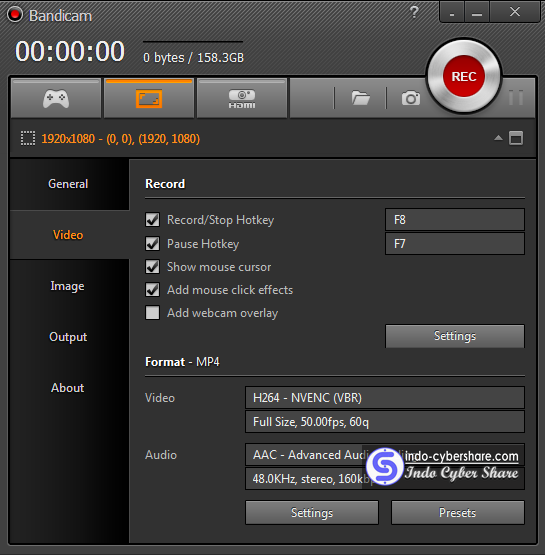This screenshot has width=545, height=555.
Task: Click H264 - NVENC (VBR) codec field
Action: (385, 398)
